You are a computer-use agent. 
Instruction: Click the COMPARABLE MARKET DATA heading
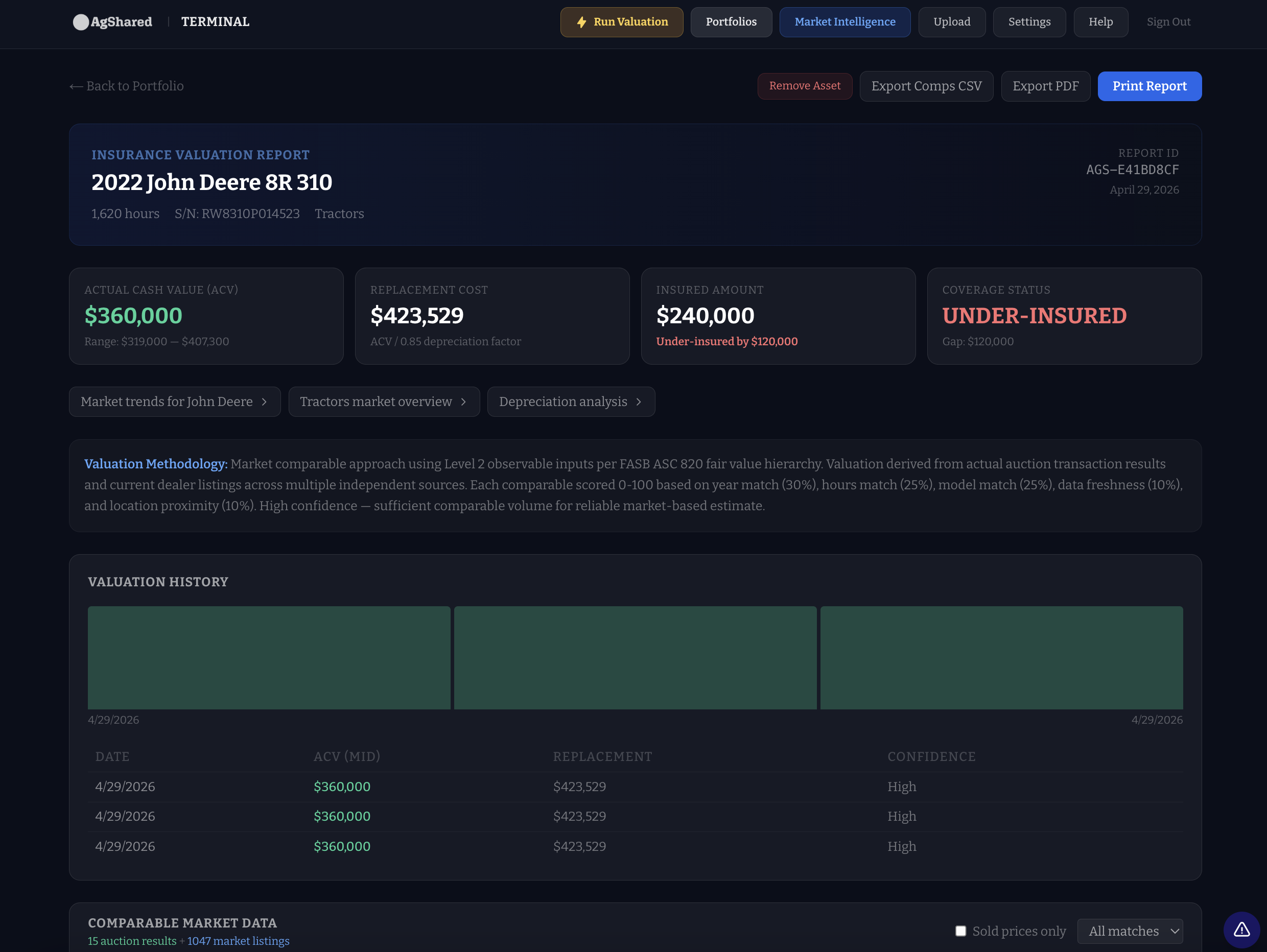(x=182, y=923)
